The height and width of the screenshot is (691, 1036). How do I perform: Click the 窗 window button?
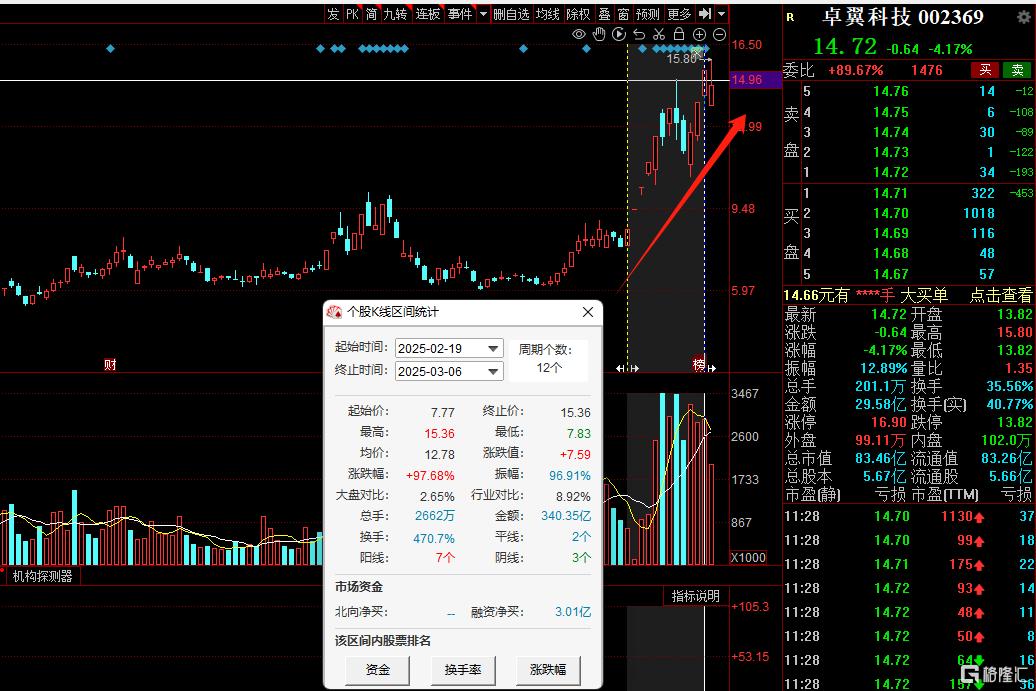point(623,14)
